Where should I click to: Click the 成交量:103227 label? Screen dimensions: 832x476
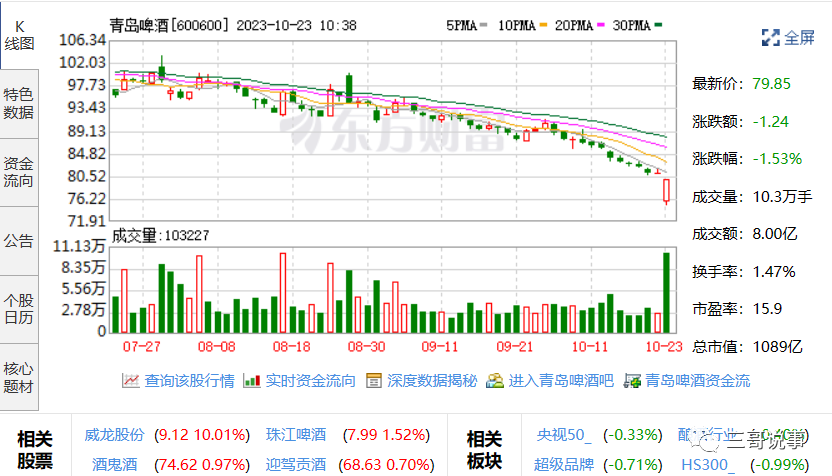(x=160, y=235)
